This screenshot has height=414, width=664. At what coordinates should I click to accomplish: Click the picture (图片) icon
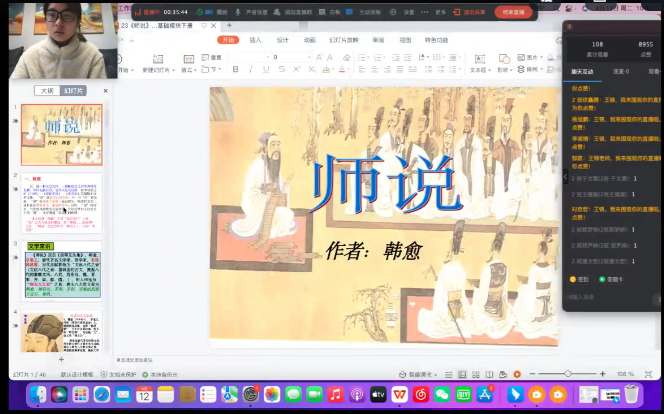pyautogui.click(x=521, y=57)
